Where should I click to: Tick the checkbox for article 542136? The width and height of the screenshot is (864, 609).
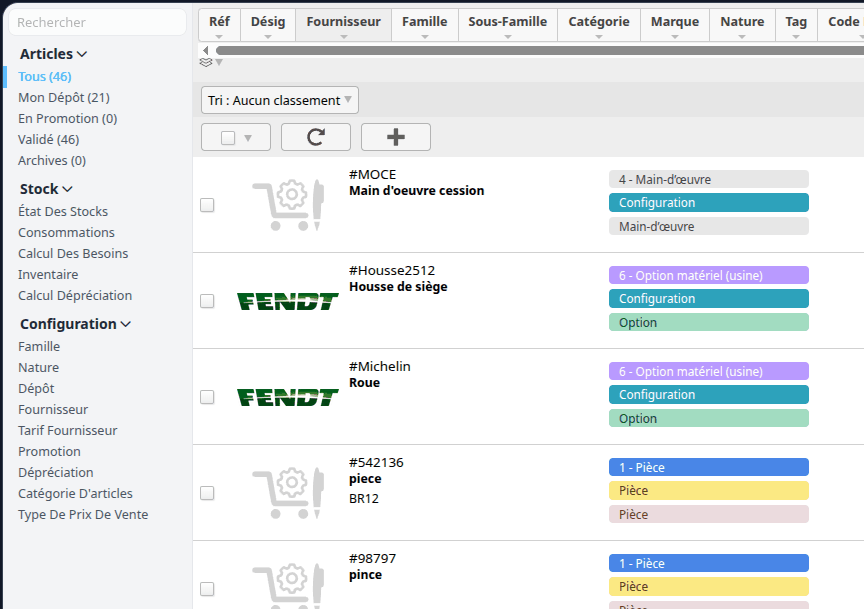(207, 493)
